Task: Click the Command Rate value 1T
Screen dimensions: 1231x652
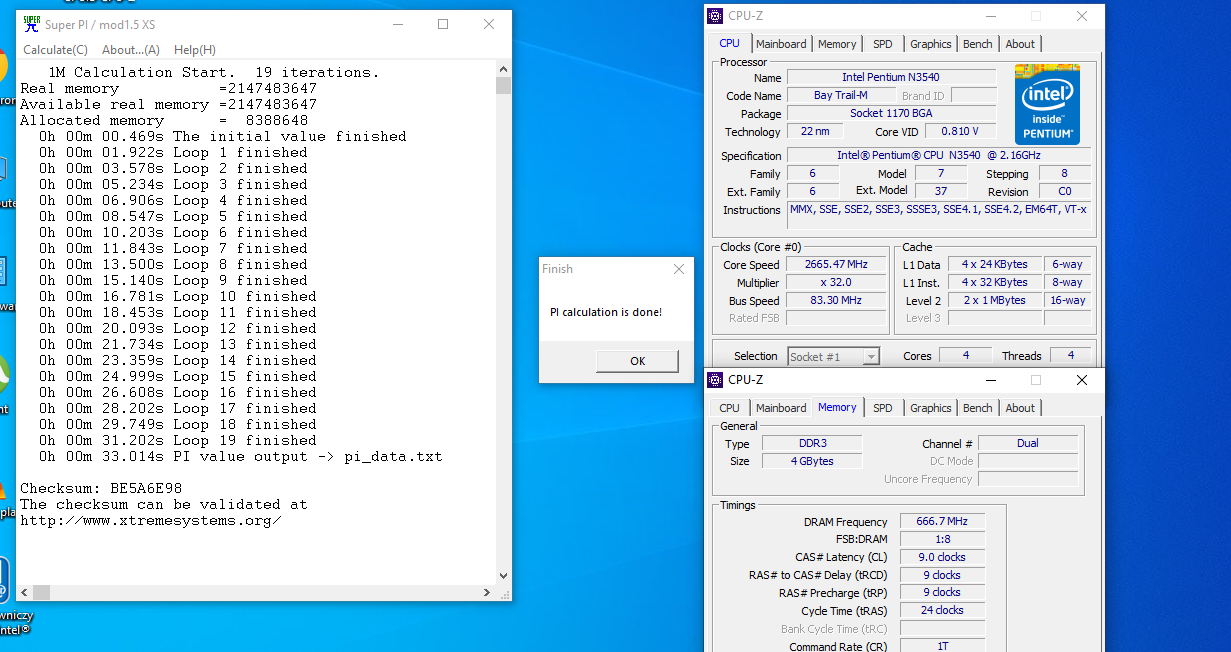Action: coord(942,647)
